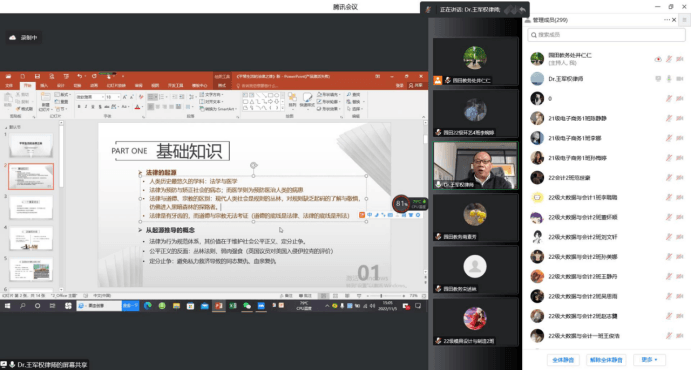Toggle Italic formatting in PowerPoint ribbon

(x=86, y=107)
